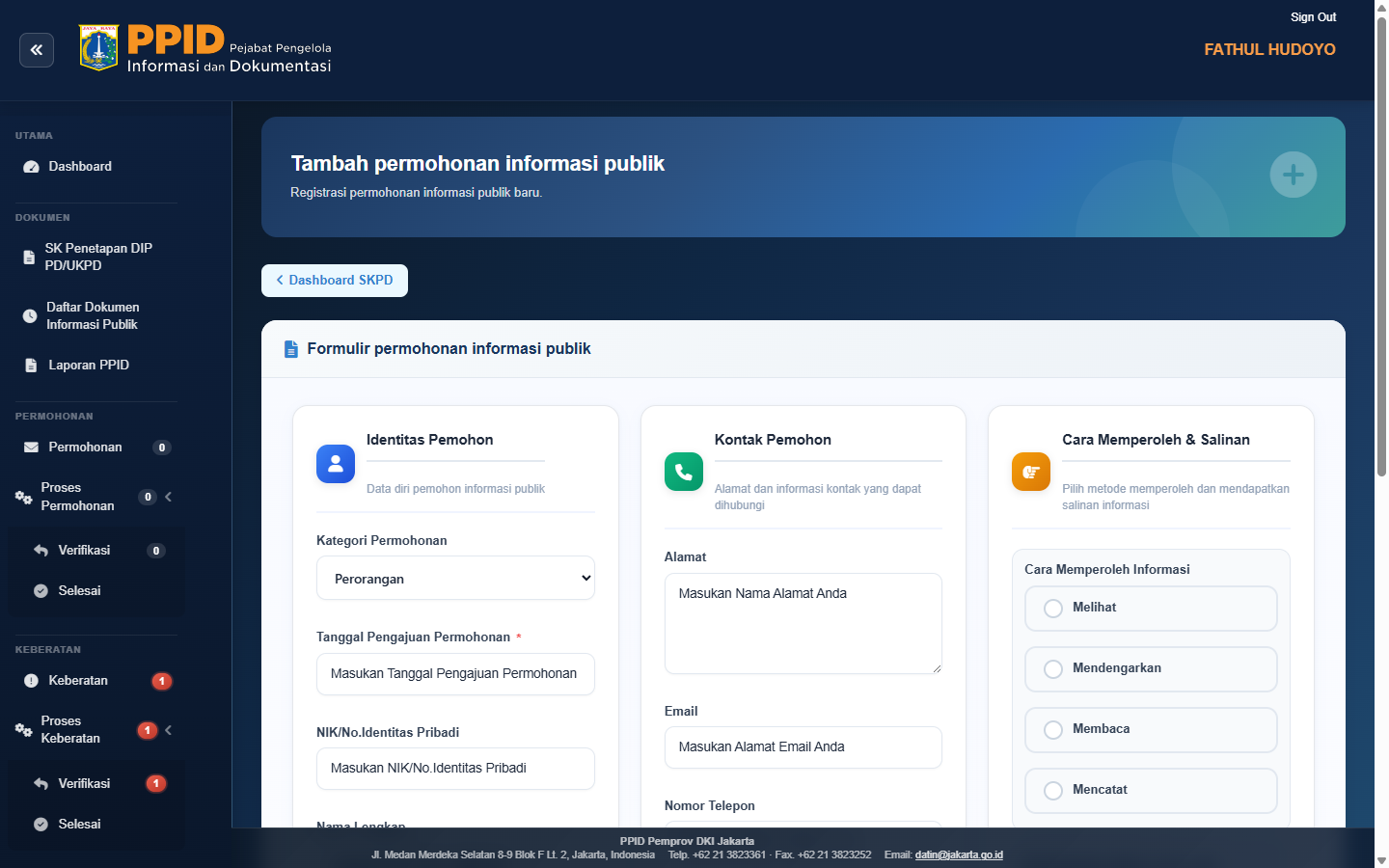Screen dimensions: 1389x868
Task: Click the form document icon beside Formulir title
Action: [291, 349]
